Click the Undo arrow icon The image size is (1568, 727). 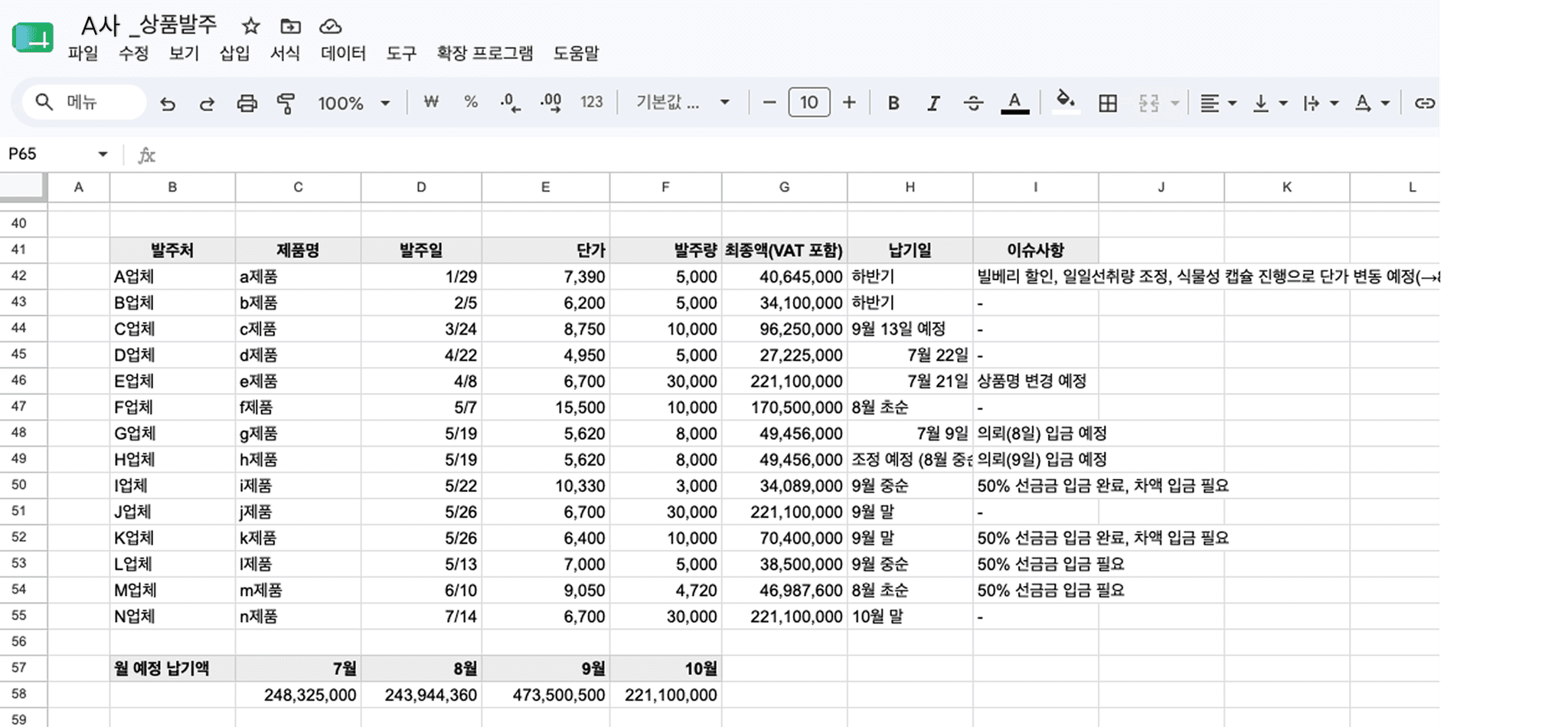coord(168,103)
